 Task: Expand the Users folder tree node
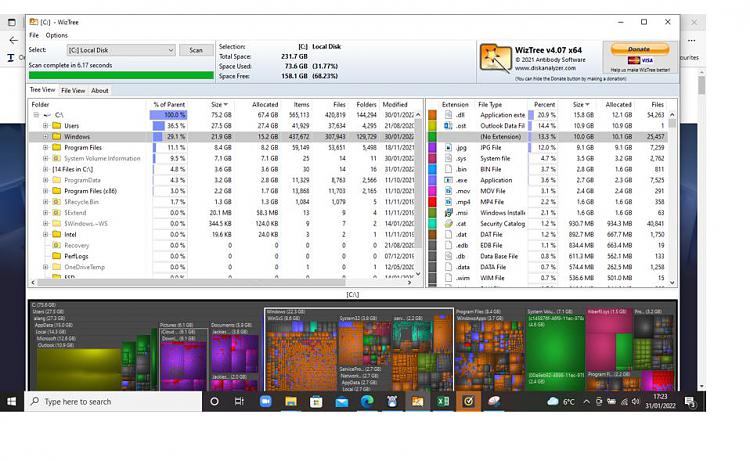tap(45, 126)
